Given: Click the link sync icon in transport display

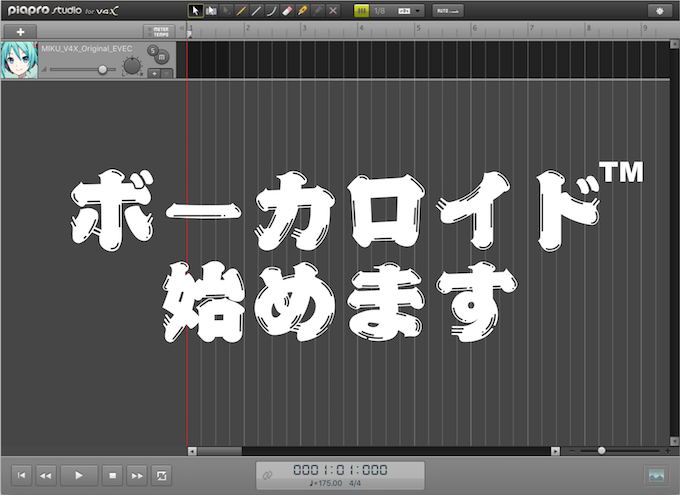Looking at the screenshot, I should [x=268, y=475].
